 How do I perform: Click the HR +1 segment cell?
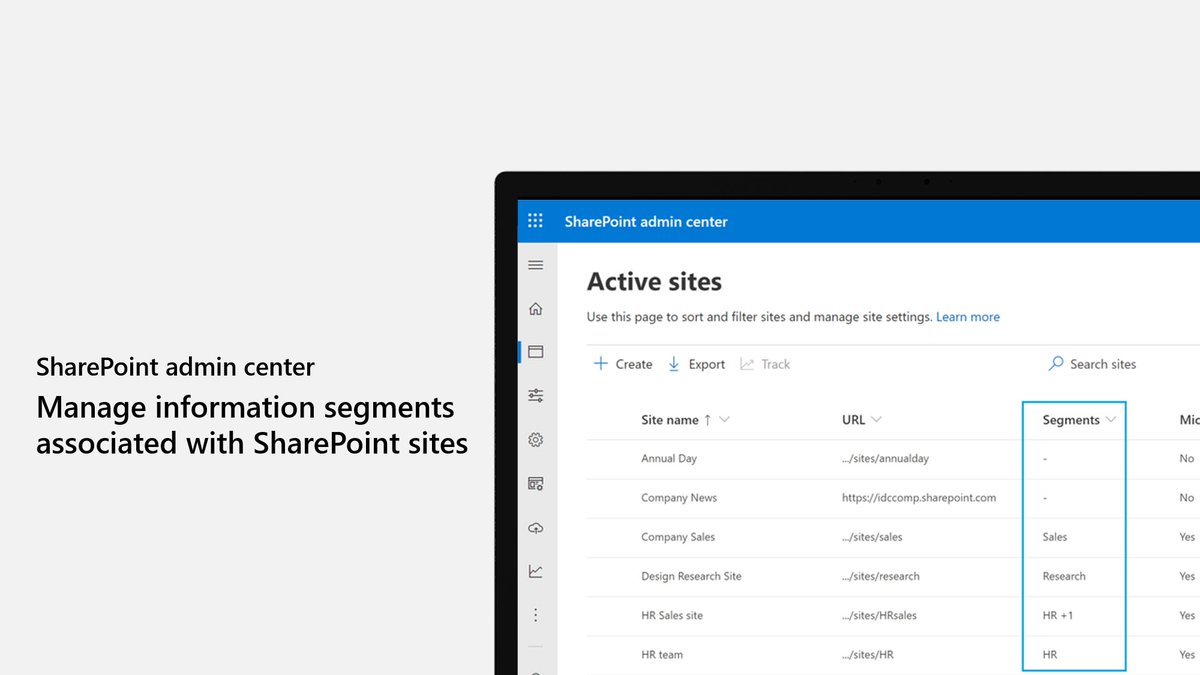click(1058, 615)
